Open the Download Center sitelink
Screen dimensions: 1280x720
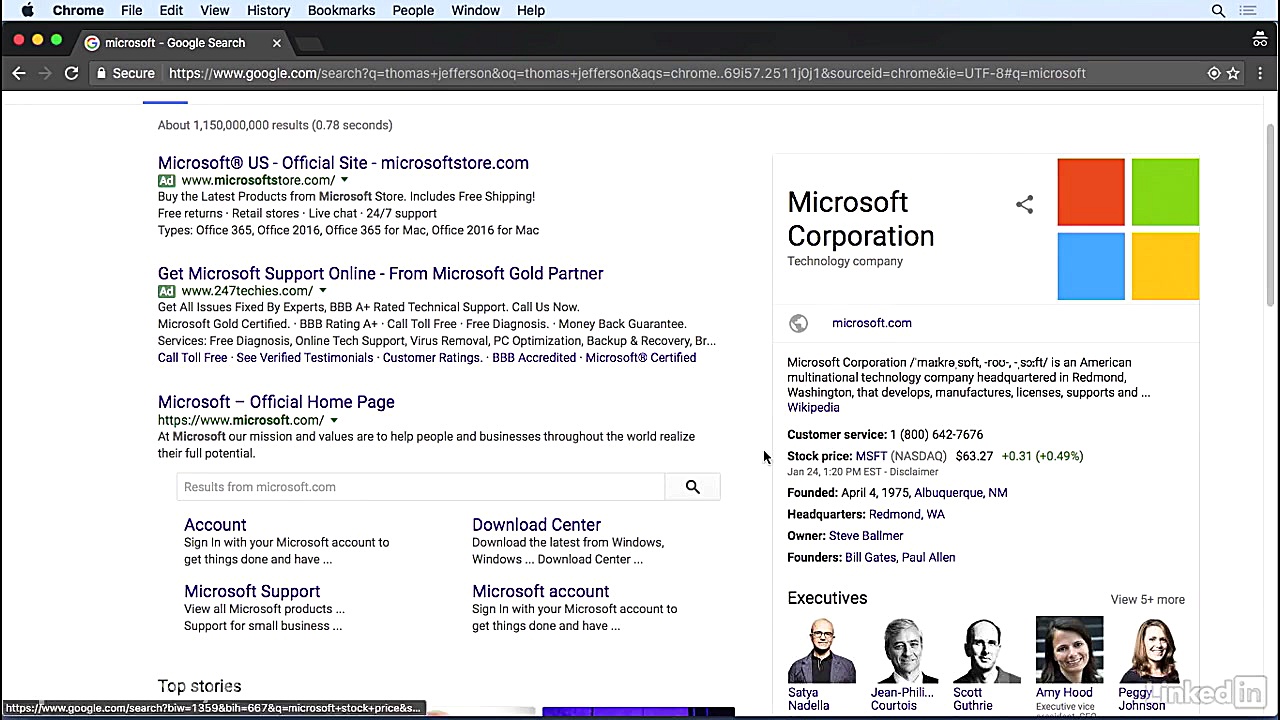click(x=536, y=525)
